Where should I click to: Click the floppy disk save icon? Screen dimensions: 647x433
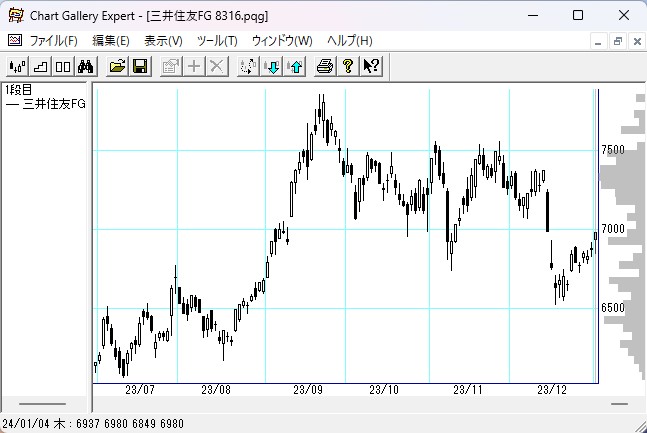click(140, 67)
